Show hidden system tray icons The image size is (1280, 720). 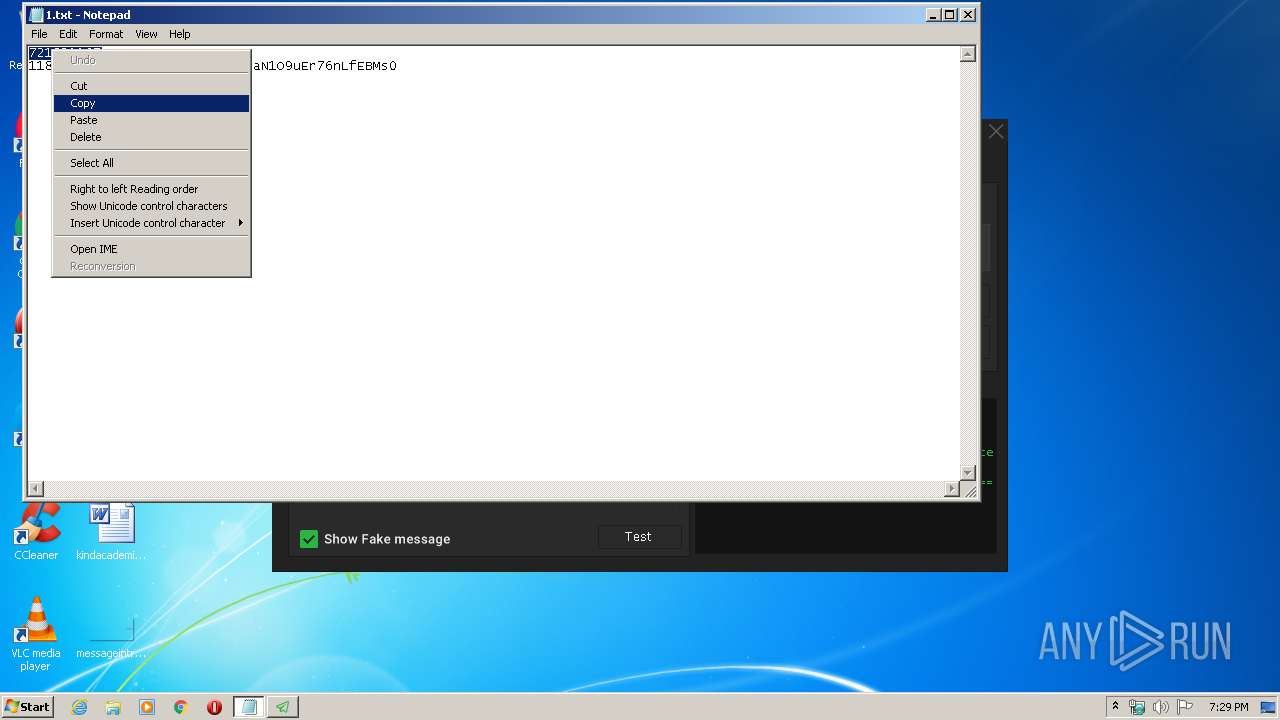1115,706
